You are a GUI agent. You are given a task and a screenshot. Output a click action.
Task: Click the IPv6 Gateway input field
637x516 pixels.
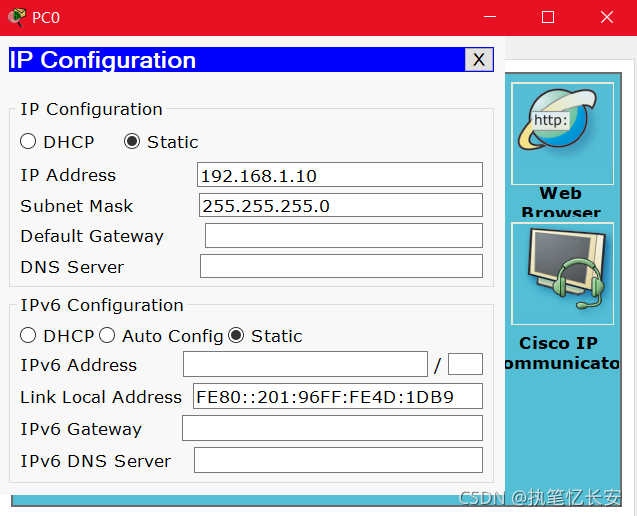[332, 428]
